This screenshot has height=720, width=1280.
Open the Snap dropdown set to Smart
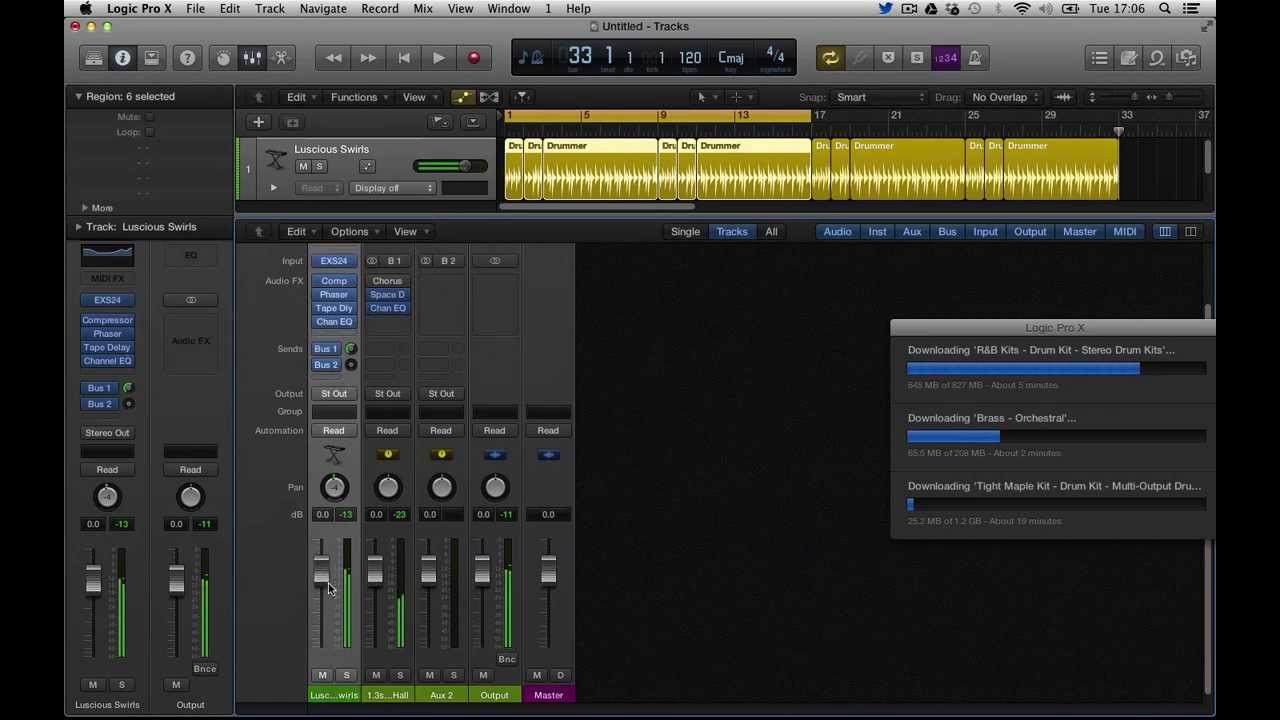click(880, 97)
